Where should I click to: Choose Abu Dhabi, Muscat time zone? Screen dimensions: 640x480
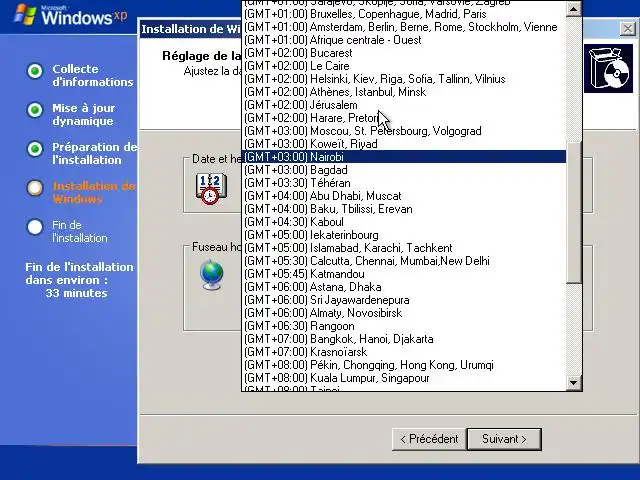(404, 196)
